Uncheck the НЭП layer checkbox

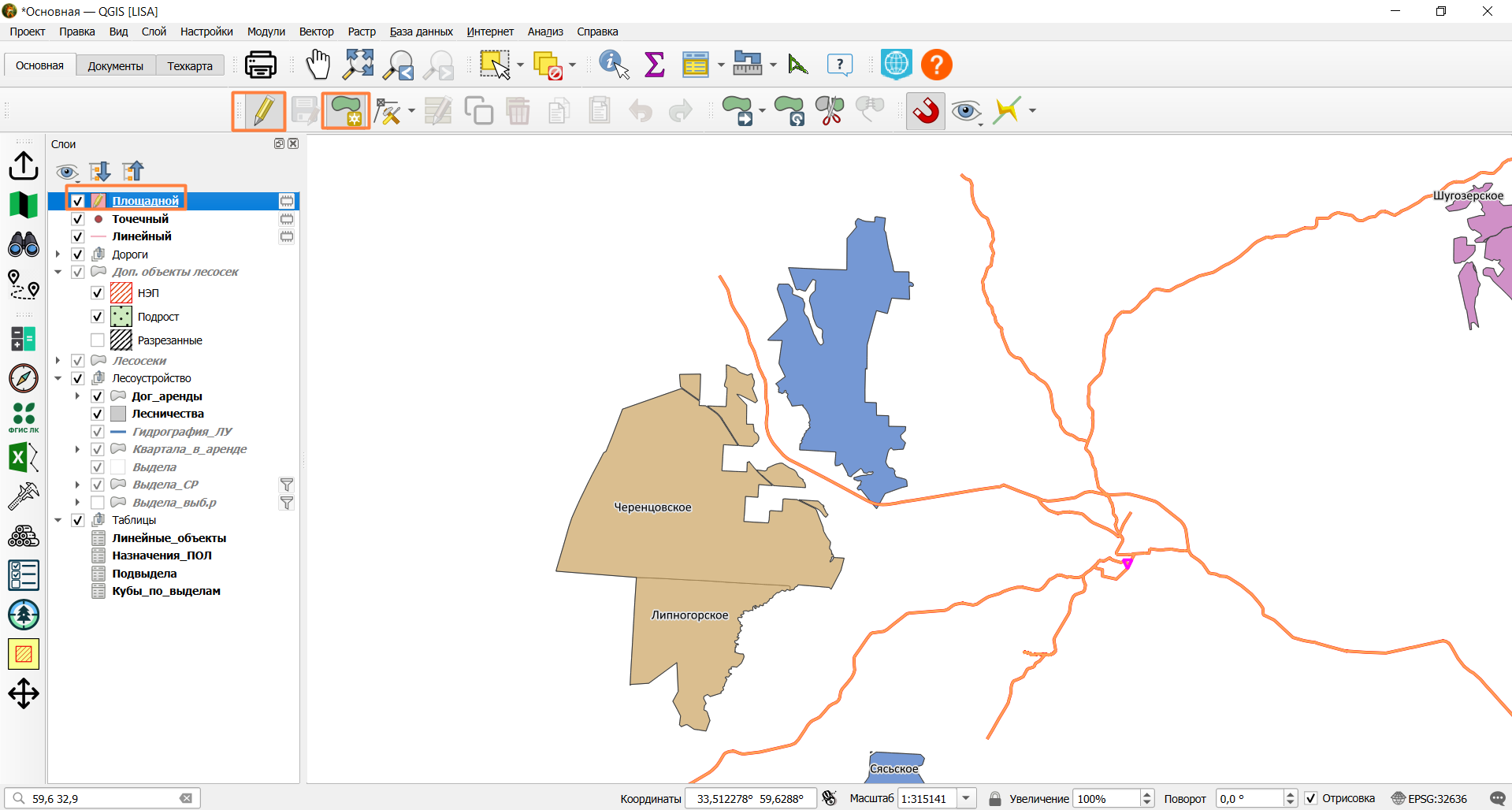pos(98,293)
